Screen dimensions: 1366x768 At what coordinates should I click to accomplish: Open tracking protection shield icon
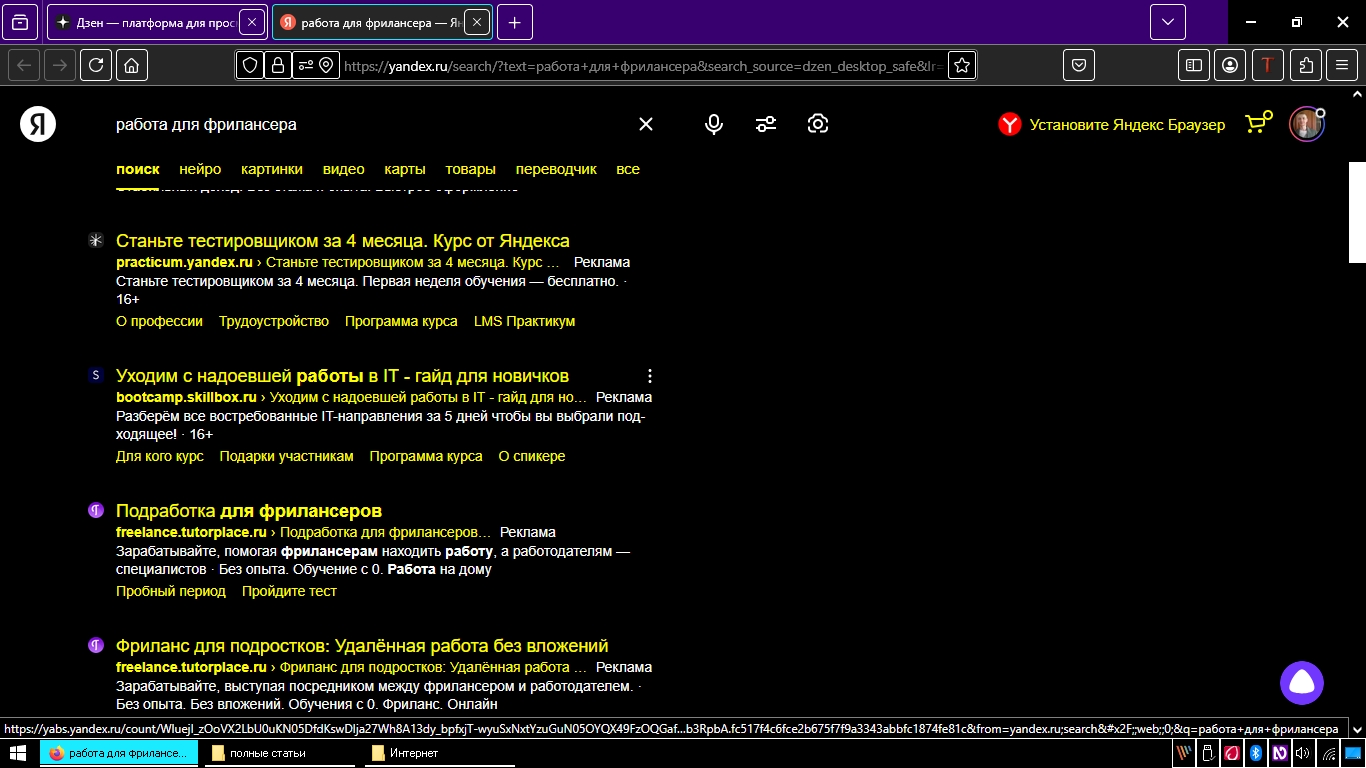250,65
